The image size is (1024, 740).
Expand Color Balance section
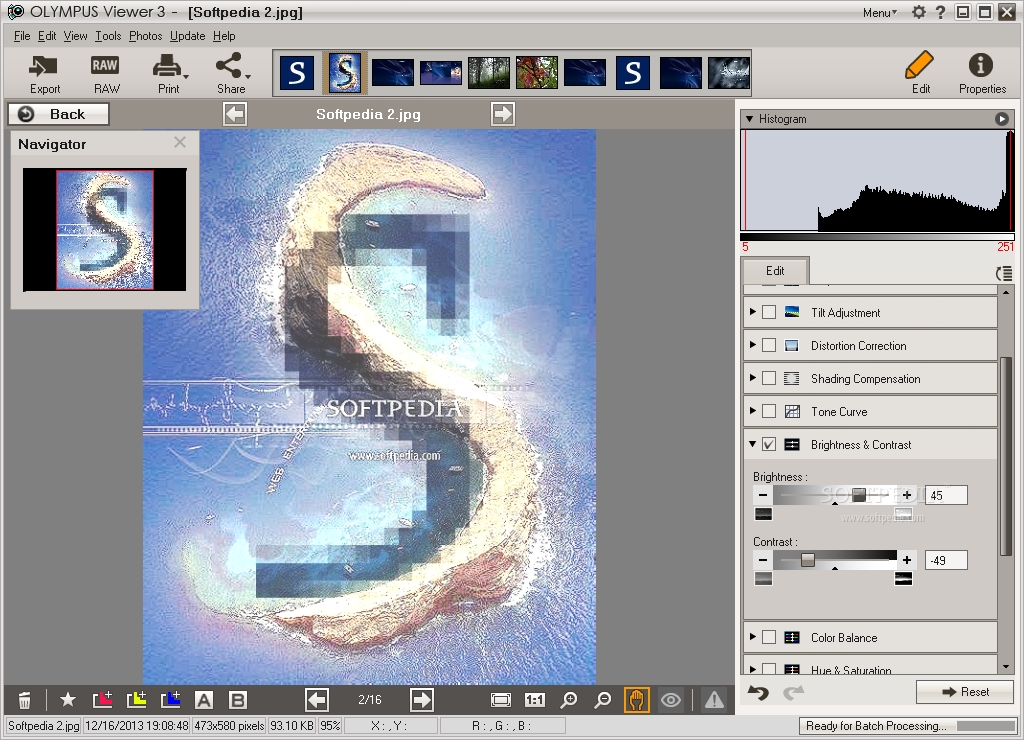tap(752, 636)
